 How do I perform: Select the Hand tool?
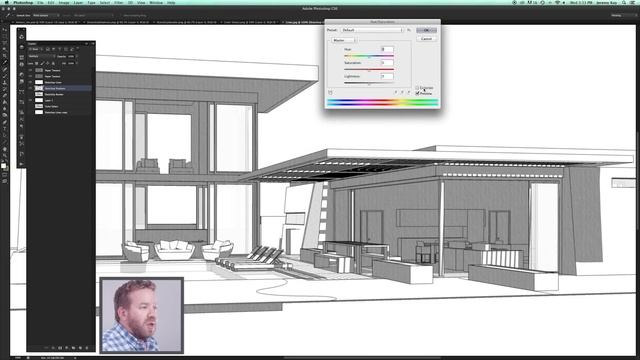click(x=5, y=149)
